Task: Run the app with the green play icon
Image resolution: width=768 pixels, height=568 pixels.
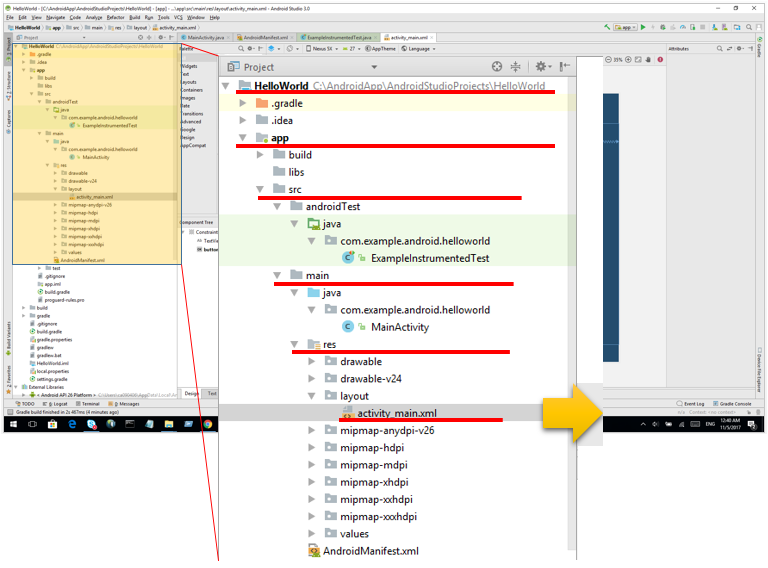Action: tap(643, 27)
